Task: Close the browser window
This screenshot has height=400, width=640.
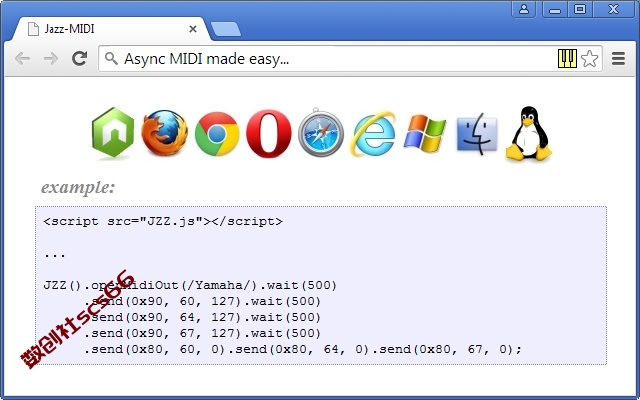Action: pyautogui.click(x=613, y=9)
